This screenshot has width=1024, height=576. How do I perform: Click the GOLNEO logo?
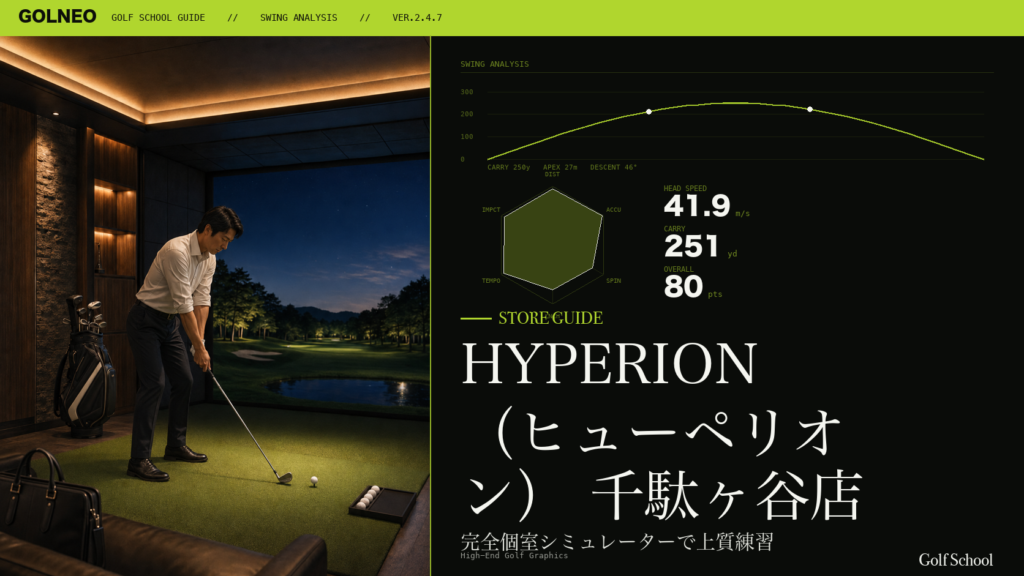57,17
